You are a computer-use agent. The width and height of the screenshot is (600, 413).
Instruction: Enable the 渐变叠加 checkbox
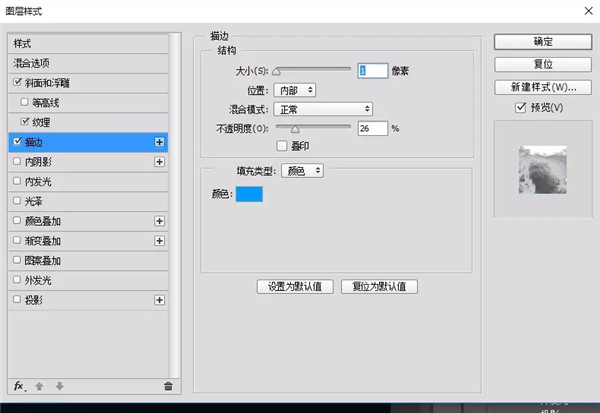pyautogui.click(x=17, y=240)
